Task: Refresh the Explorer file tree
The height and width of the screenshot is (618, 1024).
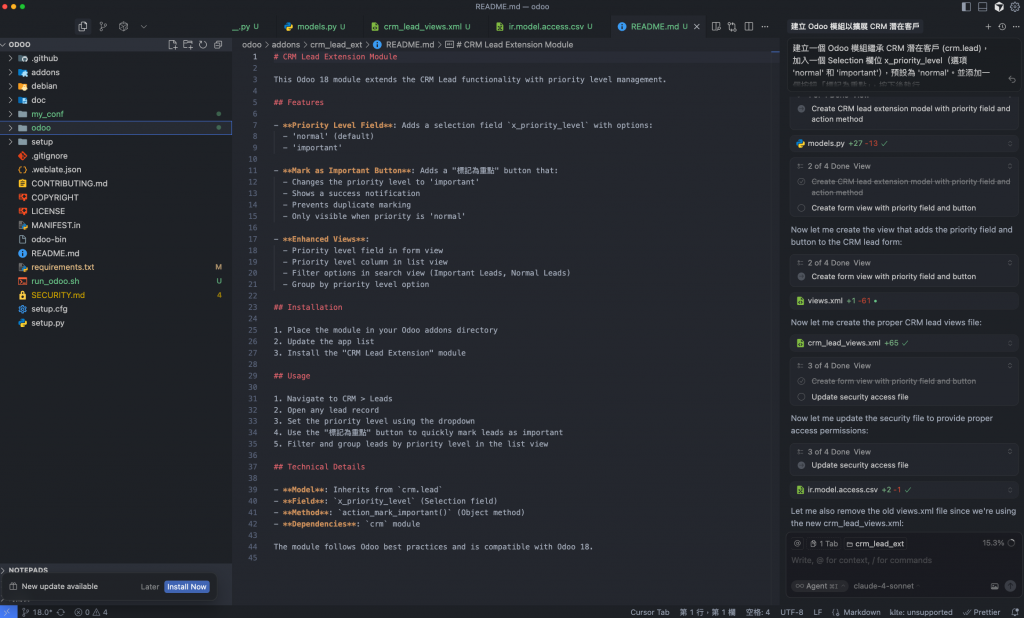Action: coord(203,44)
